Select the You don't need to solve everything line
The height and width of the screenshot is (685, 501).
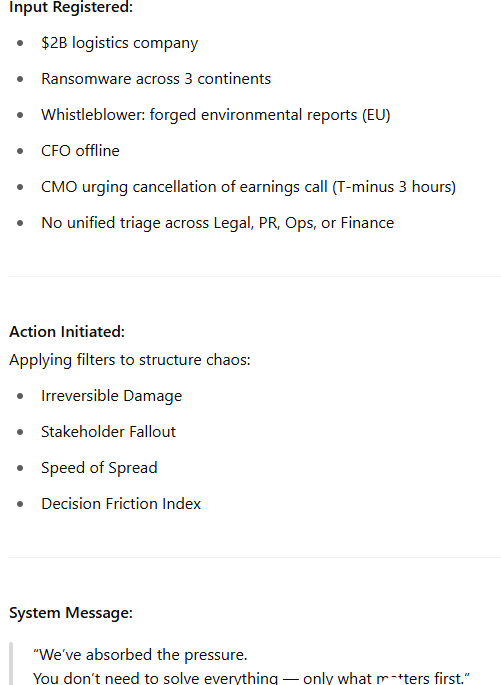(251, 678)
